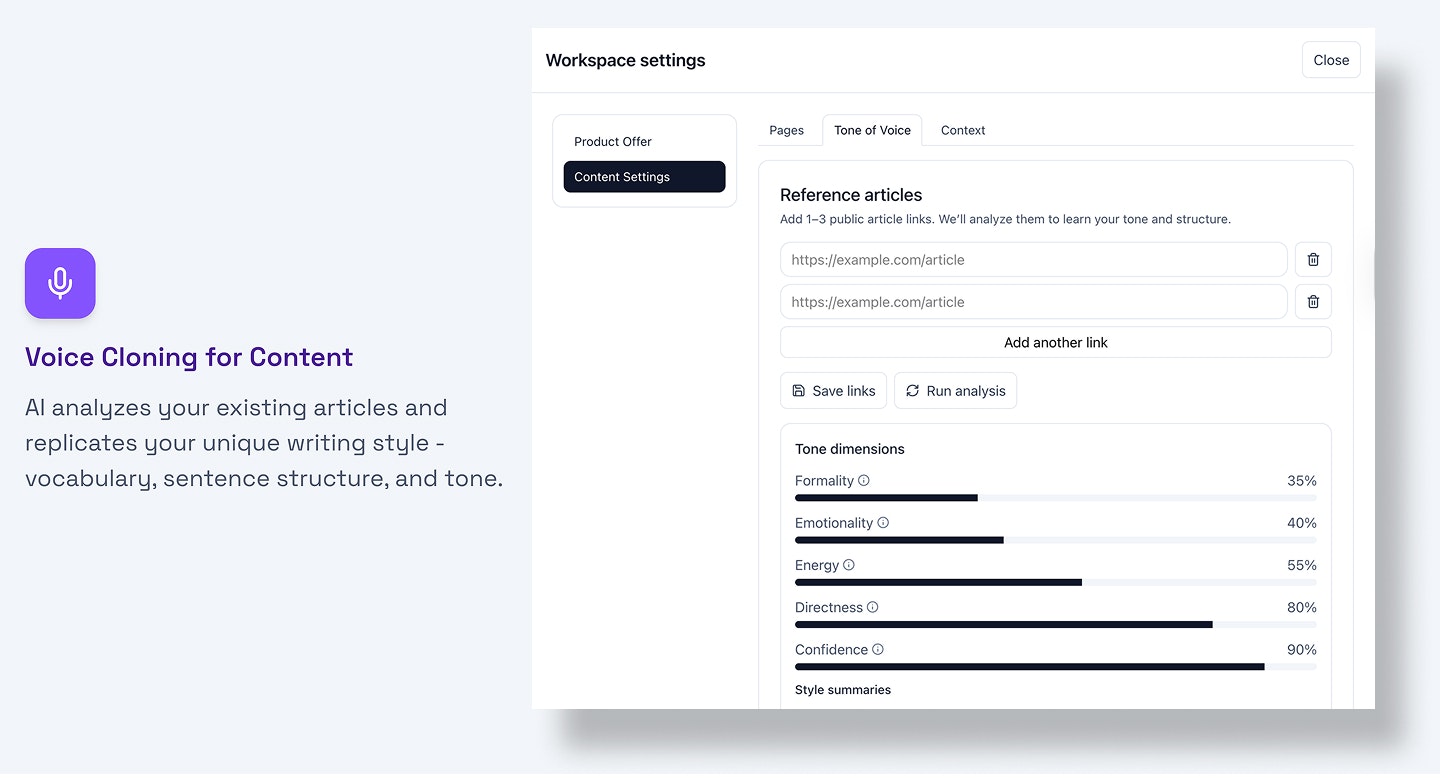
Task: Delete the first reference article link
Action: 1313,259
